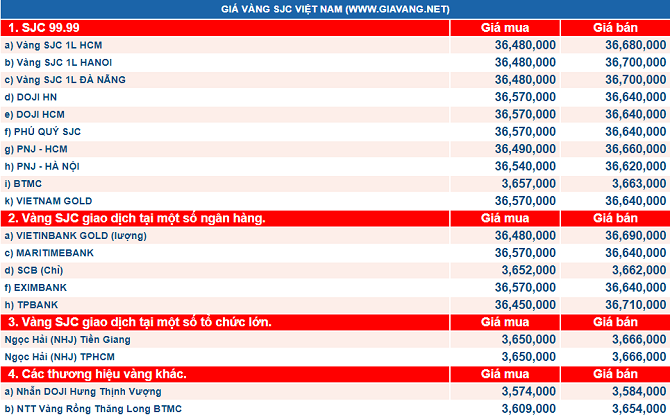The image size is (670, 417).
Task: Click the GIÁ VÀNG SJC VIỆT NAM title header
Action: 335,9
